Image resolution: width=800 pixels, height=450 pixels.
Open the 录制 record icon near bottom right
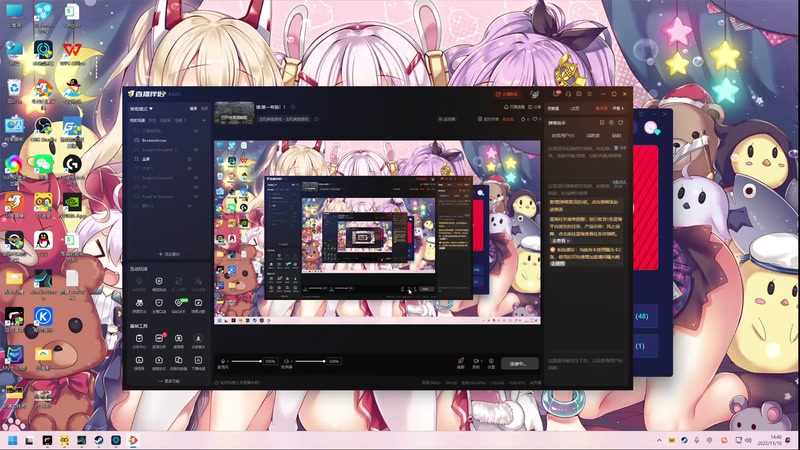pos(476,363)
